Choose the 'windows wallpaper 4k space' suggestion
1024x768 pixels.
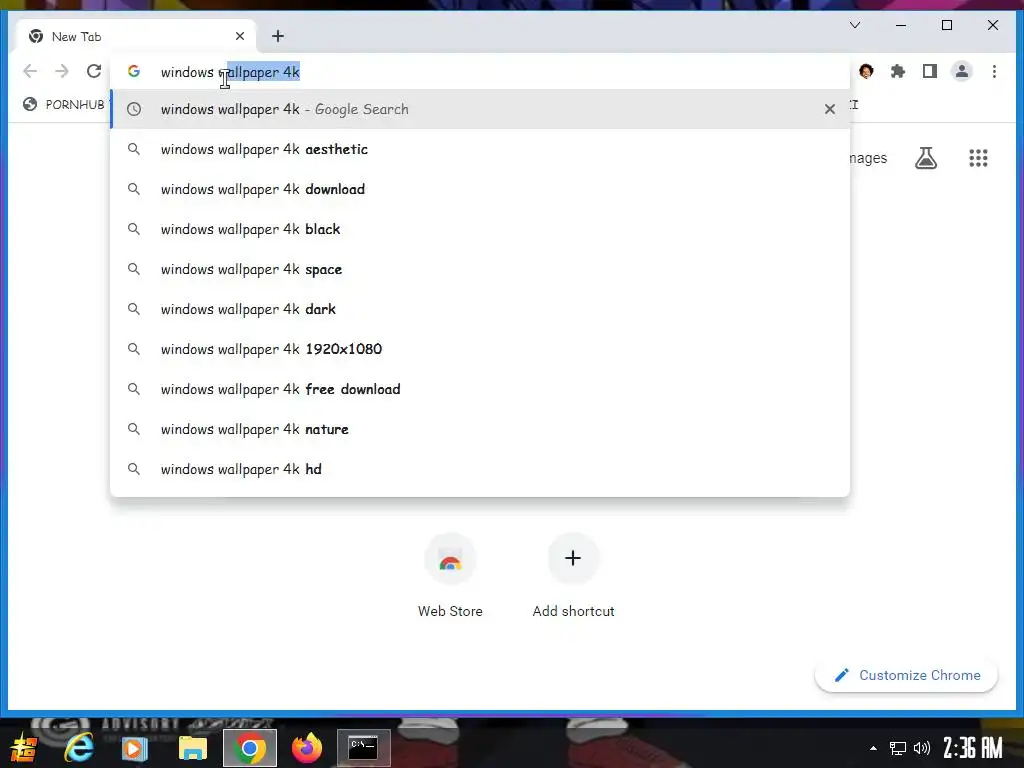pyautogui.click(x=480, y=269)
